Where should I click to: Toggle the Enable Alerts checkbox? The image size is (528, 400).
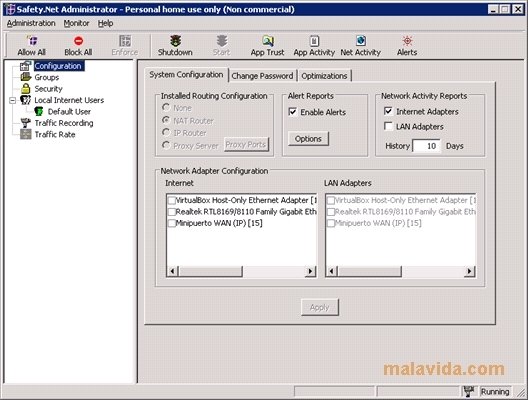point(293,112)
